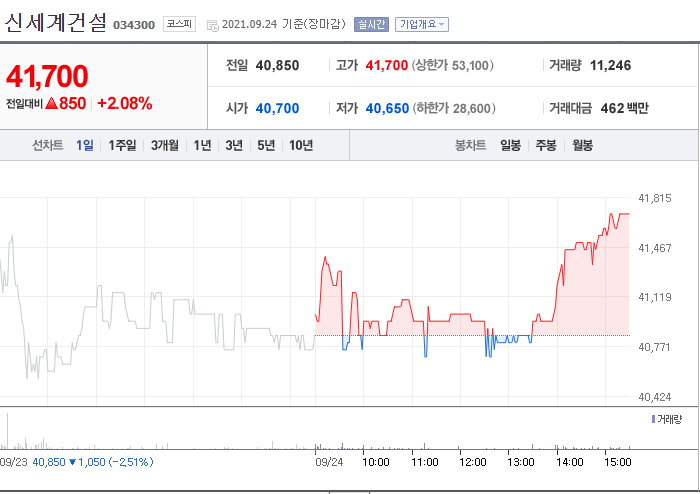Click the calendar clock icon beside the date
The image size is (700, 494).
pyautogui.click(x=212, y=25)
